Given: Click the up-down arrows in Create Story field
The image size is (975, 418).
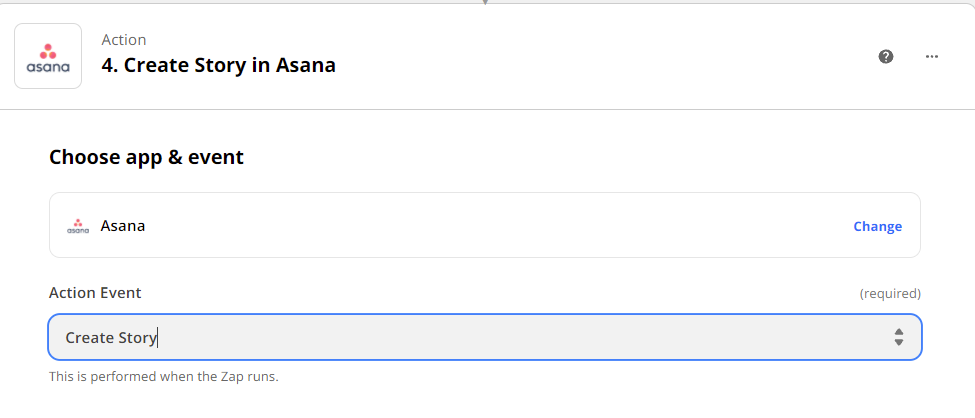Looking at the screenshot, I should (x=899, y=337).
